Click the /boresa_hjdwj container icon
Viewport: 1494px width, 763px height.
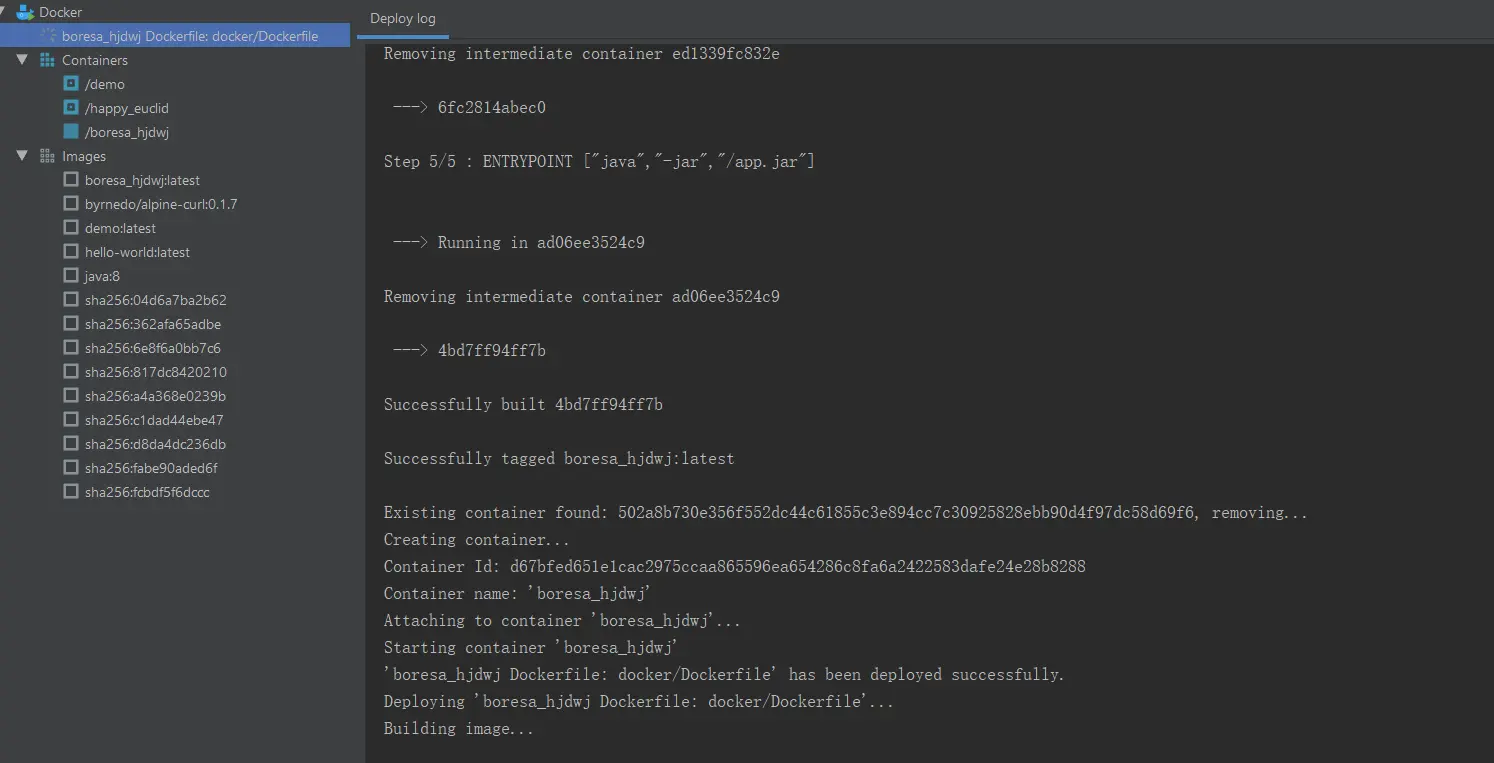71,132
